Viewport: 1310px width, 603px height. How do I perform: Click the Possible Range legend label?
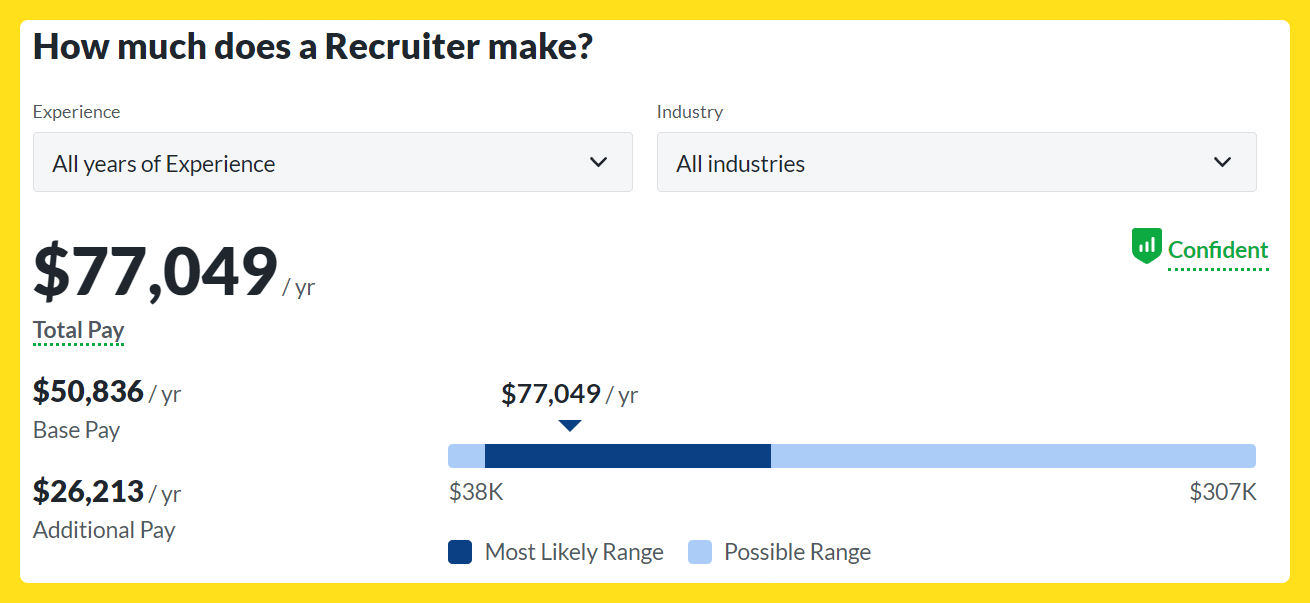pyautogui.click(x=797, y=552)
